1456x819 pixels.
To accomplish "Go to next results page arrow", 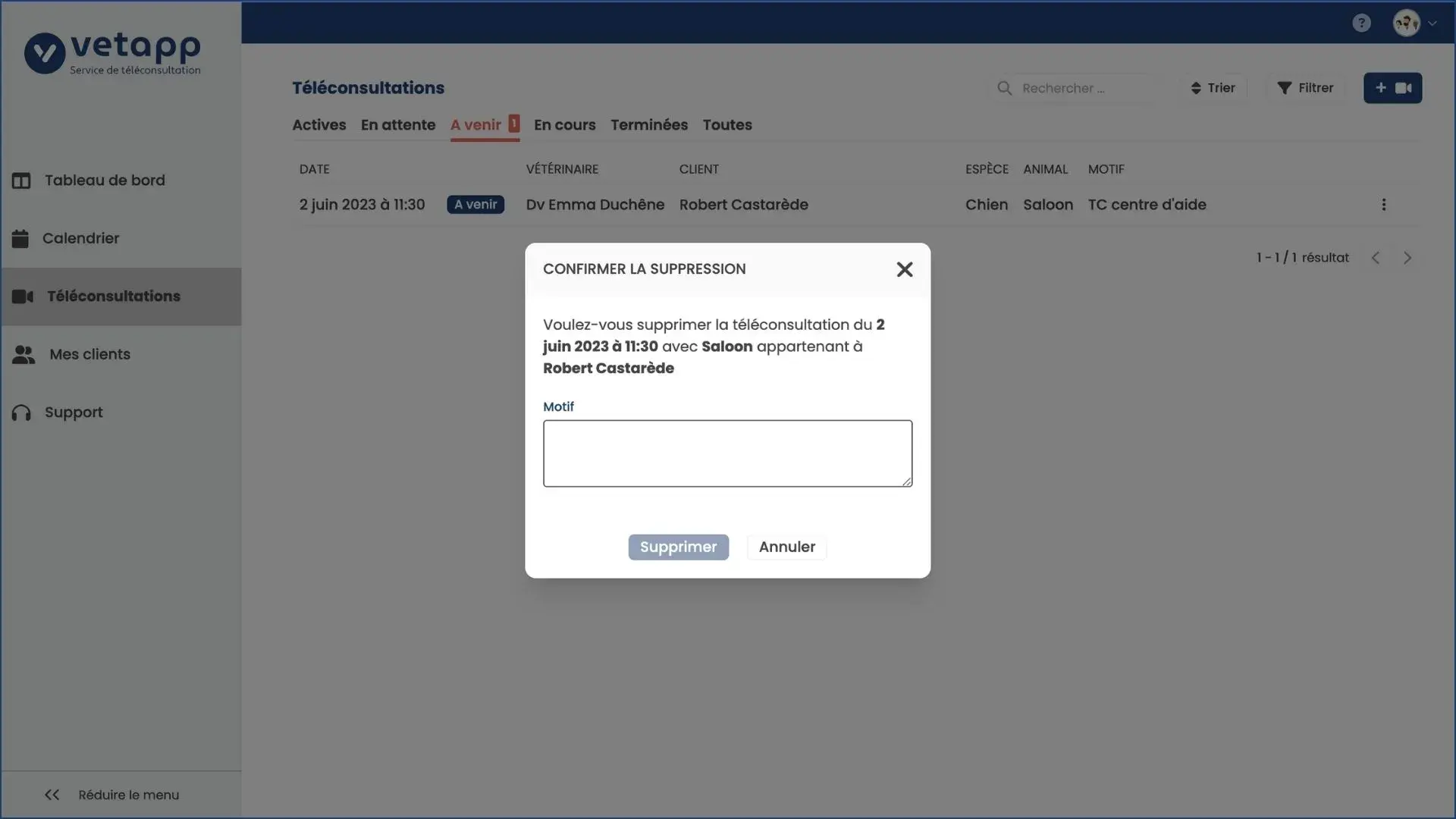I will coord(1407,258).
